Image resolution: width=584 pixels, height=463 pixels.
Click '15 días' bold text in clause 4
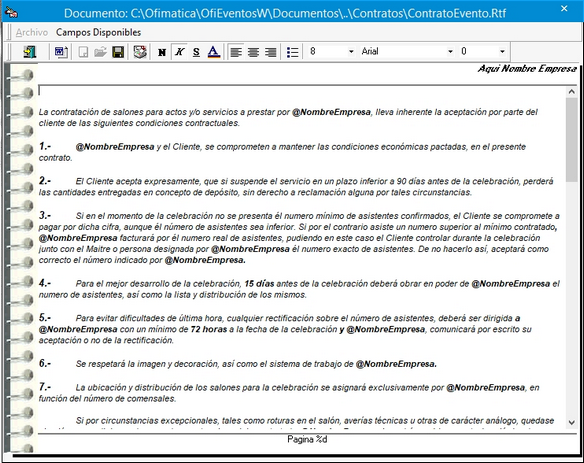click(259, 283)
